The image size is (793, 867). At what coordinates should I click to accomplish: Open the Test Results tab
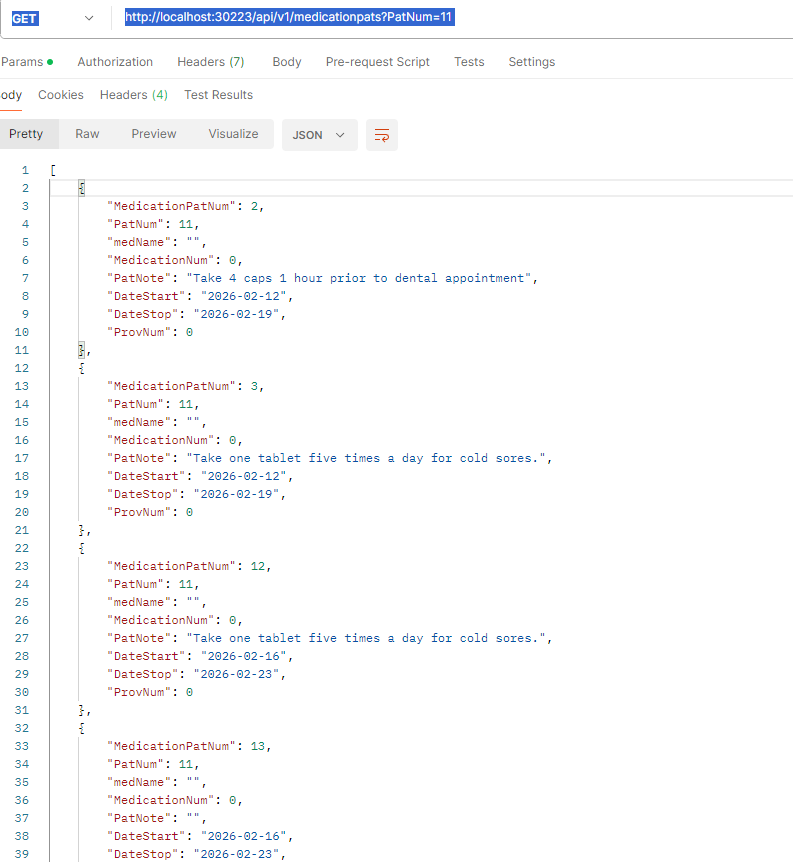(218, 95)
